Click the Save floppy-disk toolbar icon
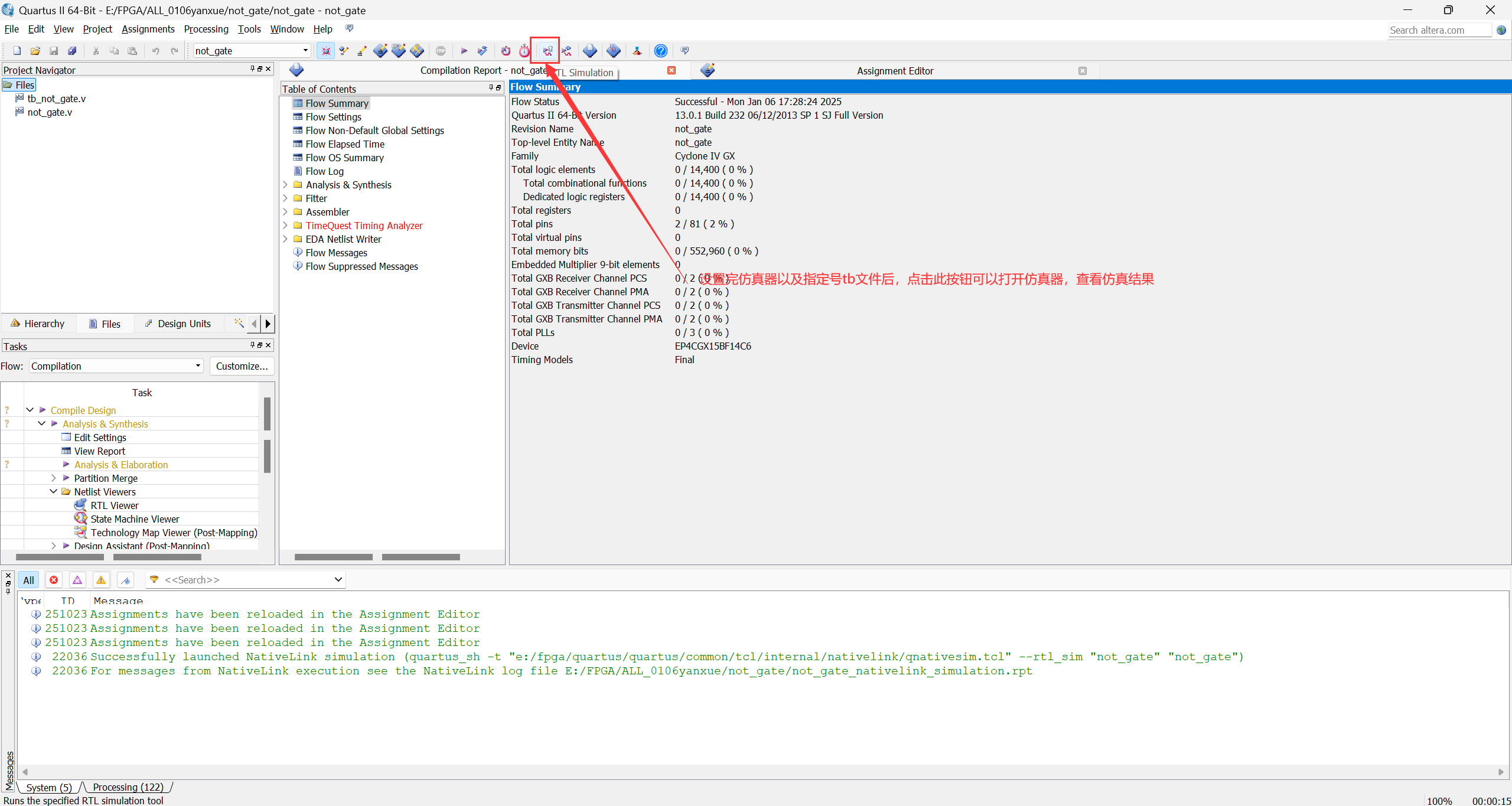 pyautogui.click(x=54, y=51)
